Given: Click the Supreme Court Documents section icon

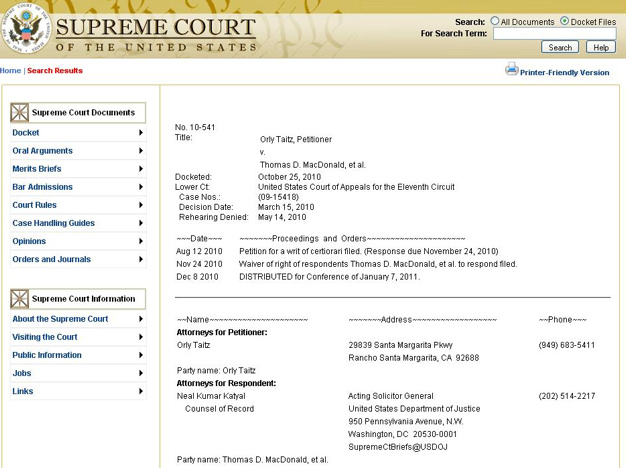Looking at the screenshot, I should [20, 112].
